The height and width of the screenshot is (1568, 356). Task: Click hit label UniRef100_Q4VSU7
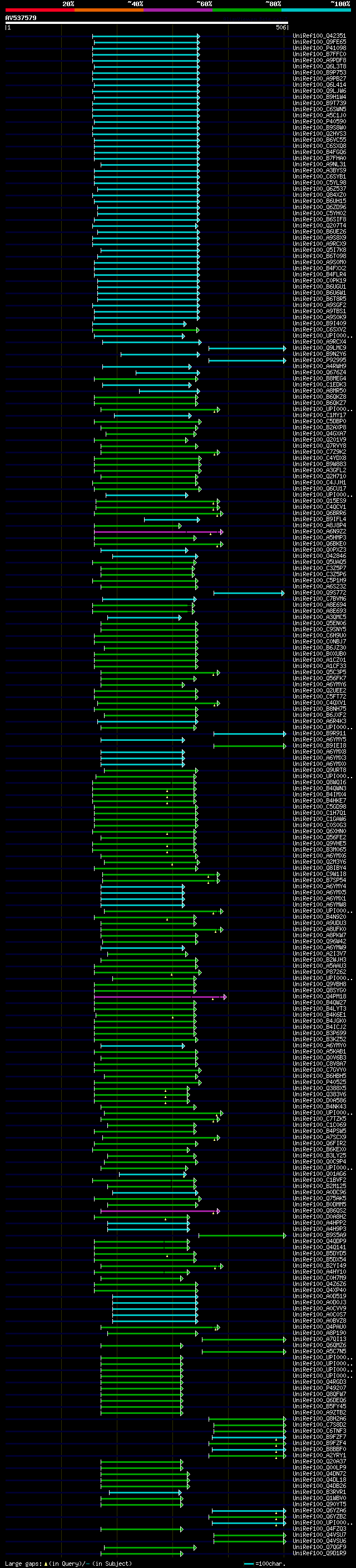[x=319, y=1535]
